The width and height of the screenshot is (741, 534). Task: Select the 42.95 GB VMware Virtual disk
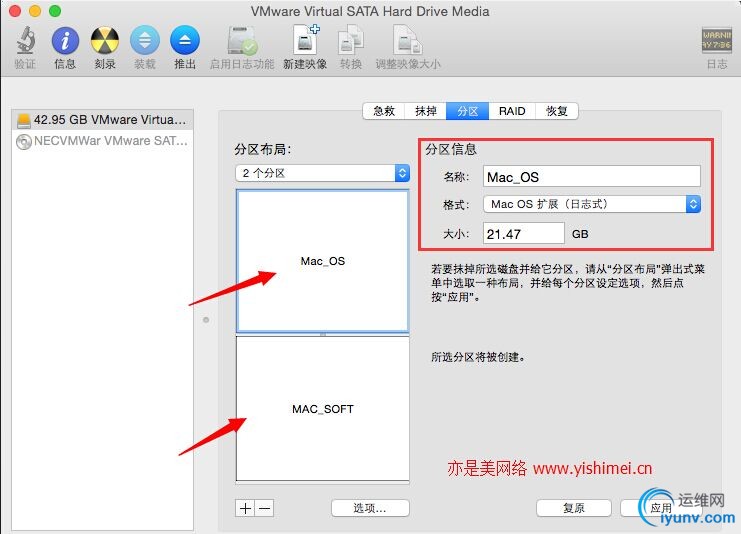pos(102,120)
